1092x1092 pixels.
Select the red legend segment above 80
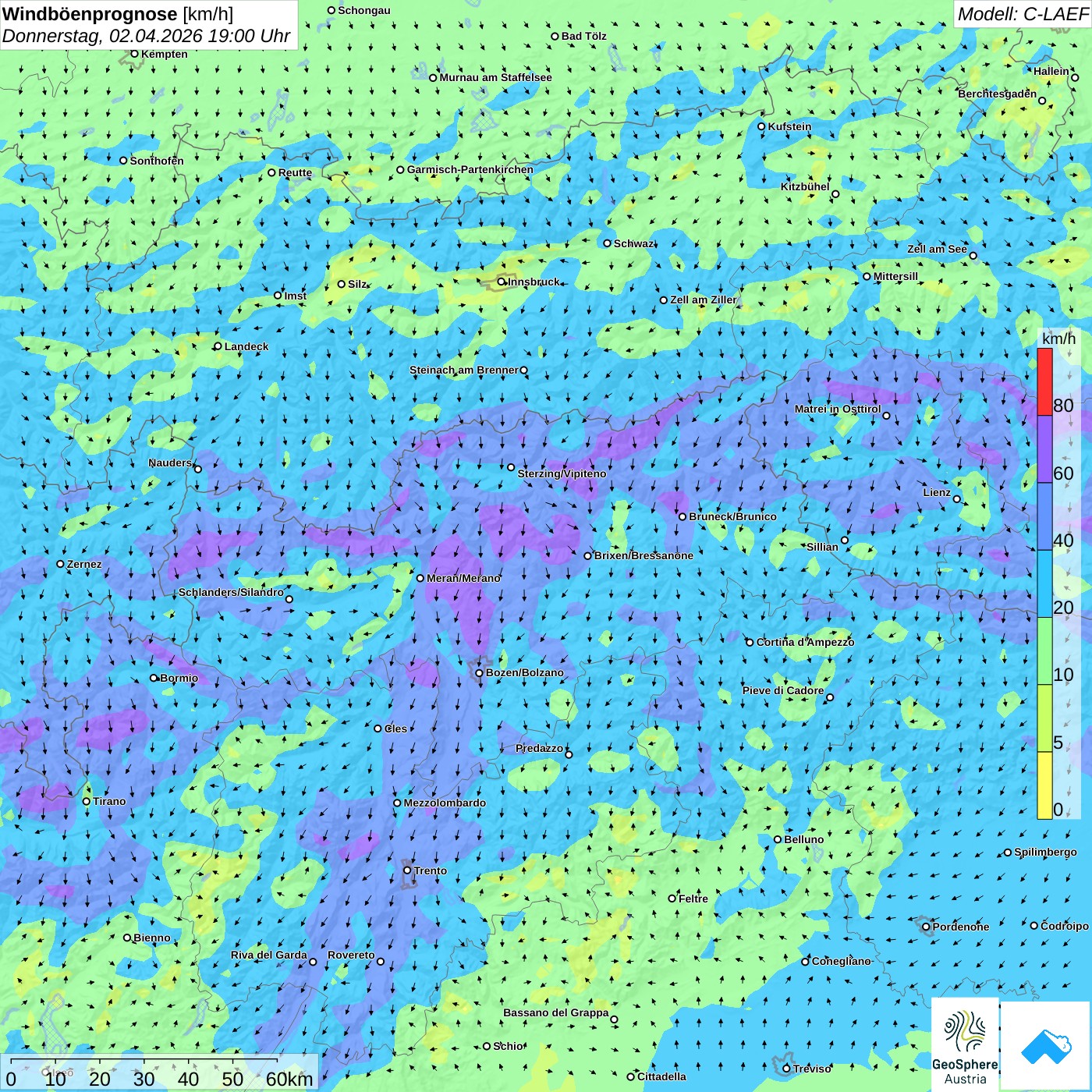(1044, 381)
